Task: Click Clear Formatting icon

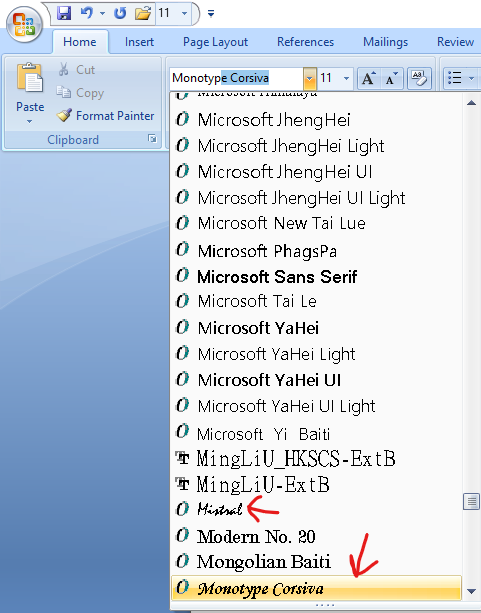Action: tap(419, 78)
